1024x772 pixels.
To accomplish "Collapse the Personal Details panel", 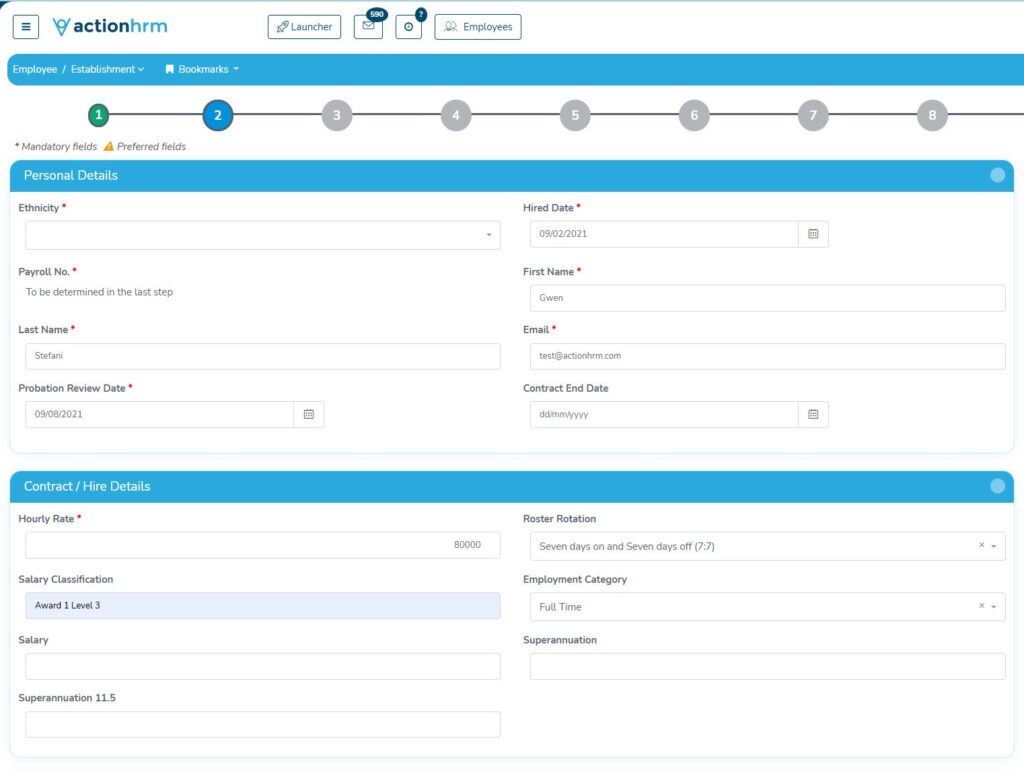I will (997, 175).
